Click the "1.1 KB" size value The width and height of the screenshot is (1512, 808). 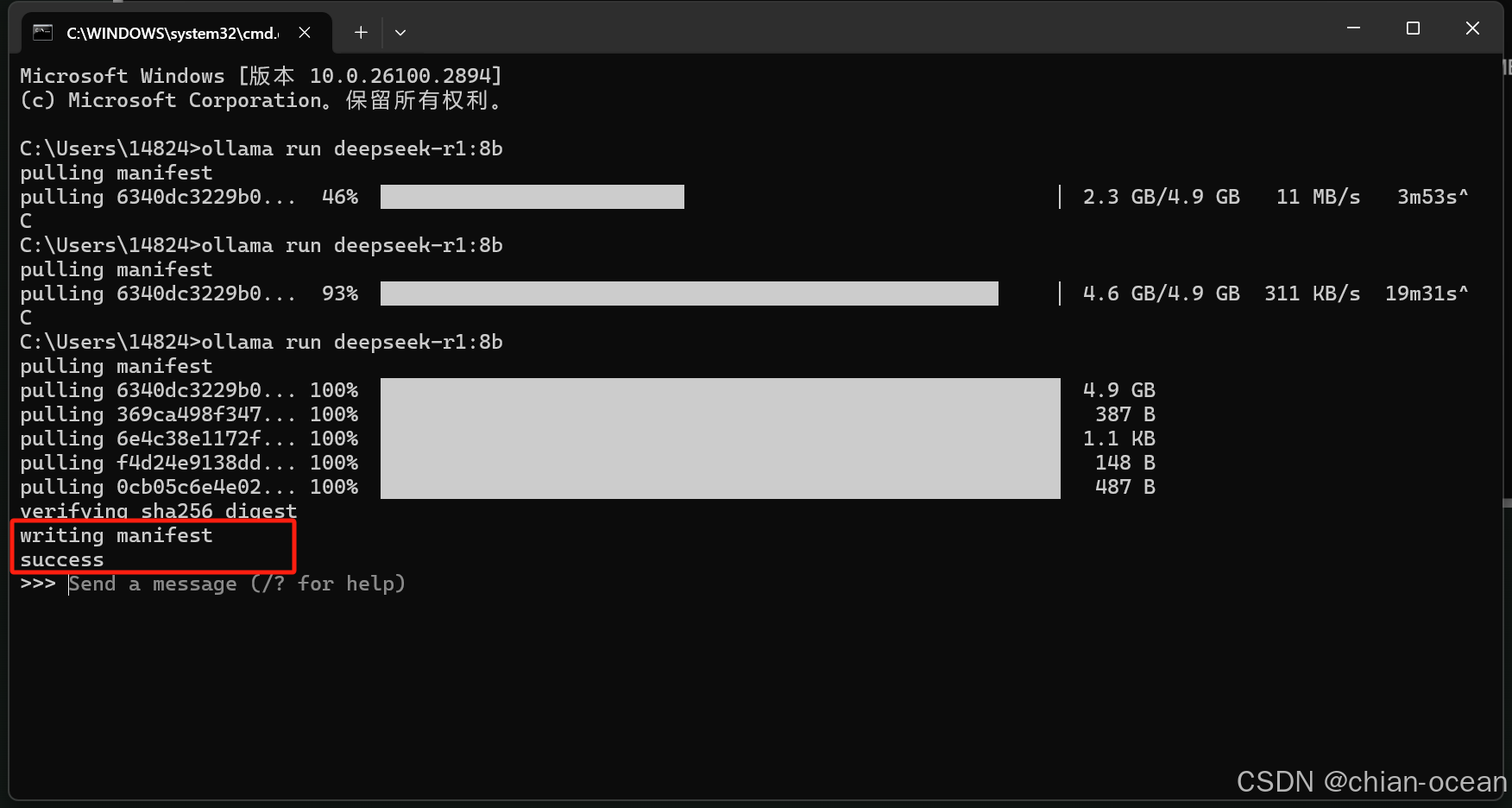(x=1119, y=439)
